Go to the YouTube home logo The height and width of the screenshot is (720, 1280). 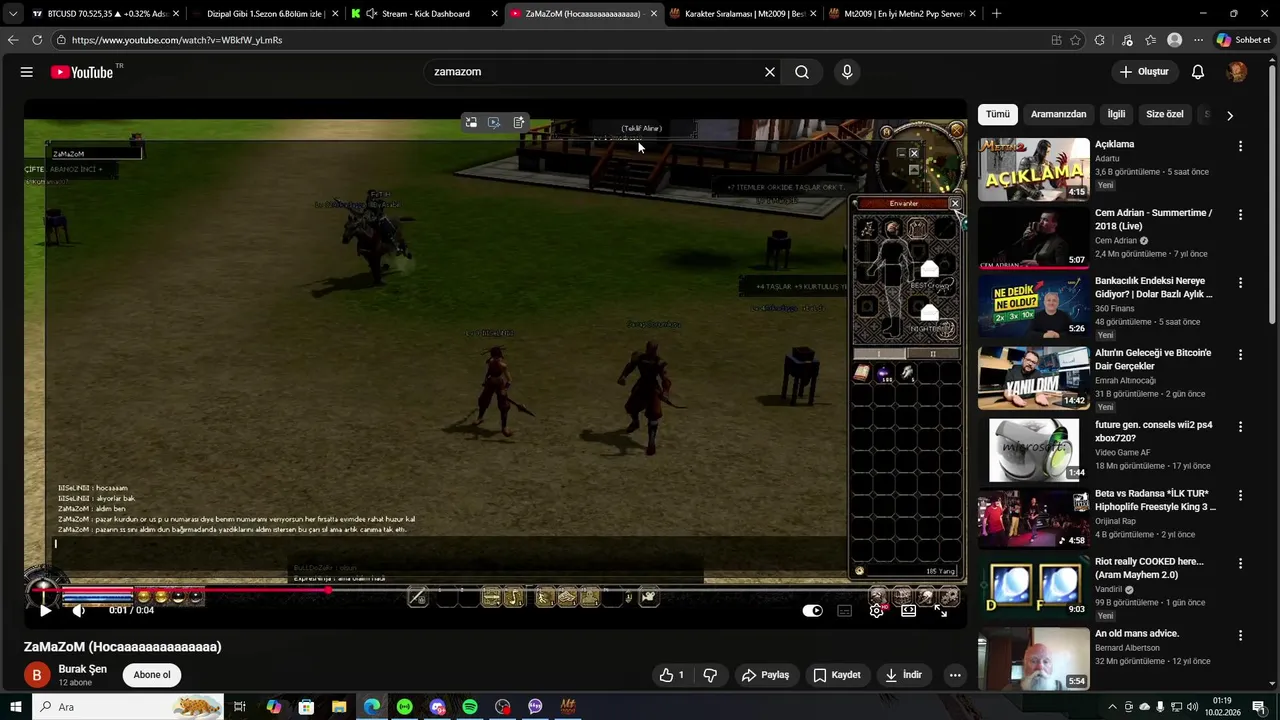(x=82, y=72)
